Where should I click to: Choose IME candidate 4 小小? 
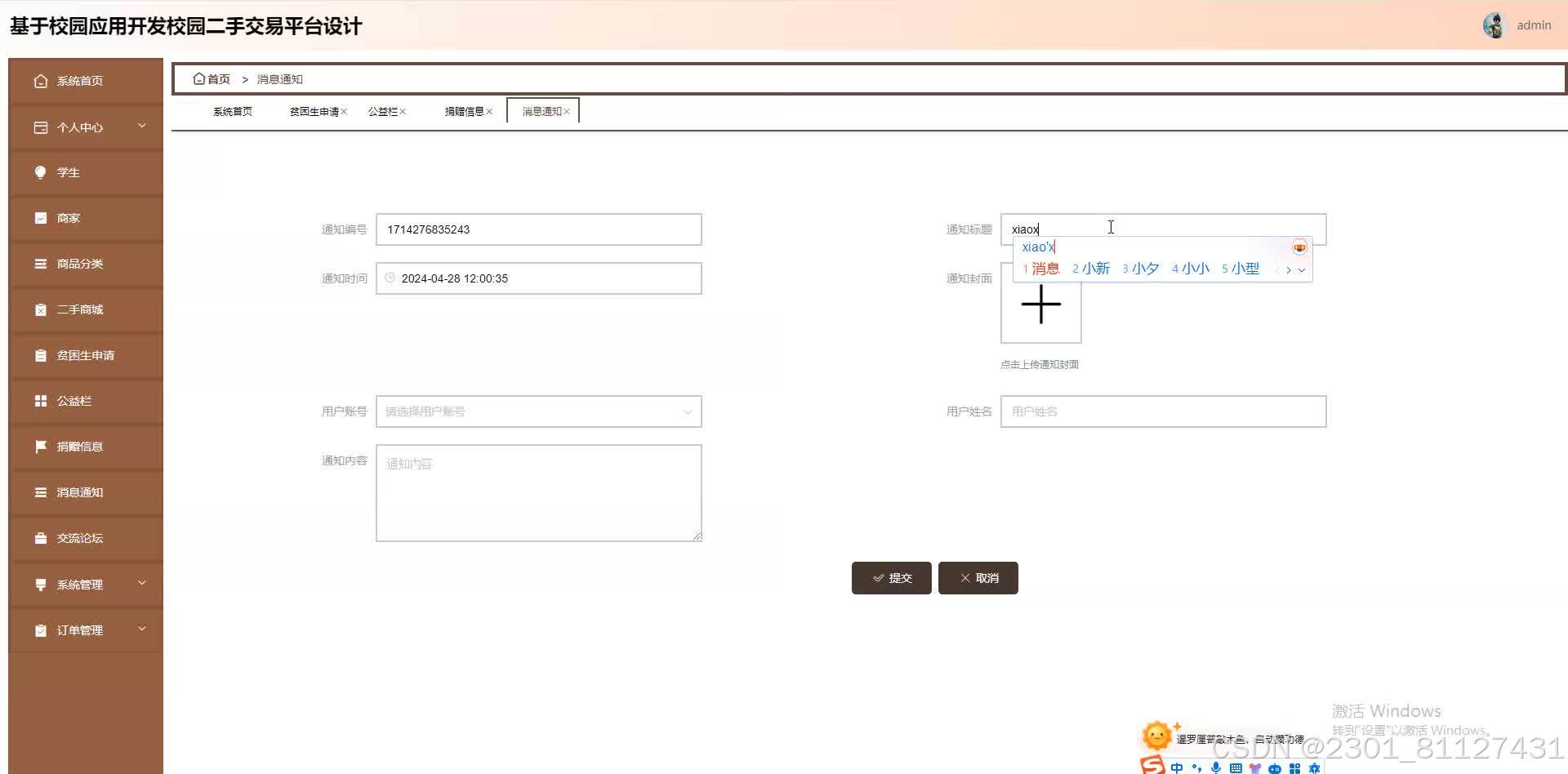pos(1191,269)
